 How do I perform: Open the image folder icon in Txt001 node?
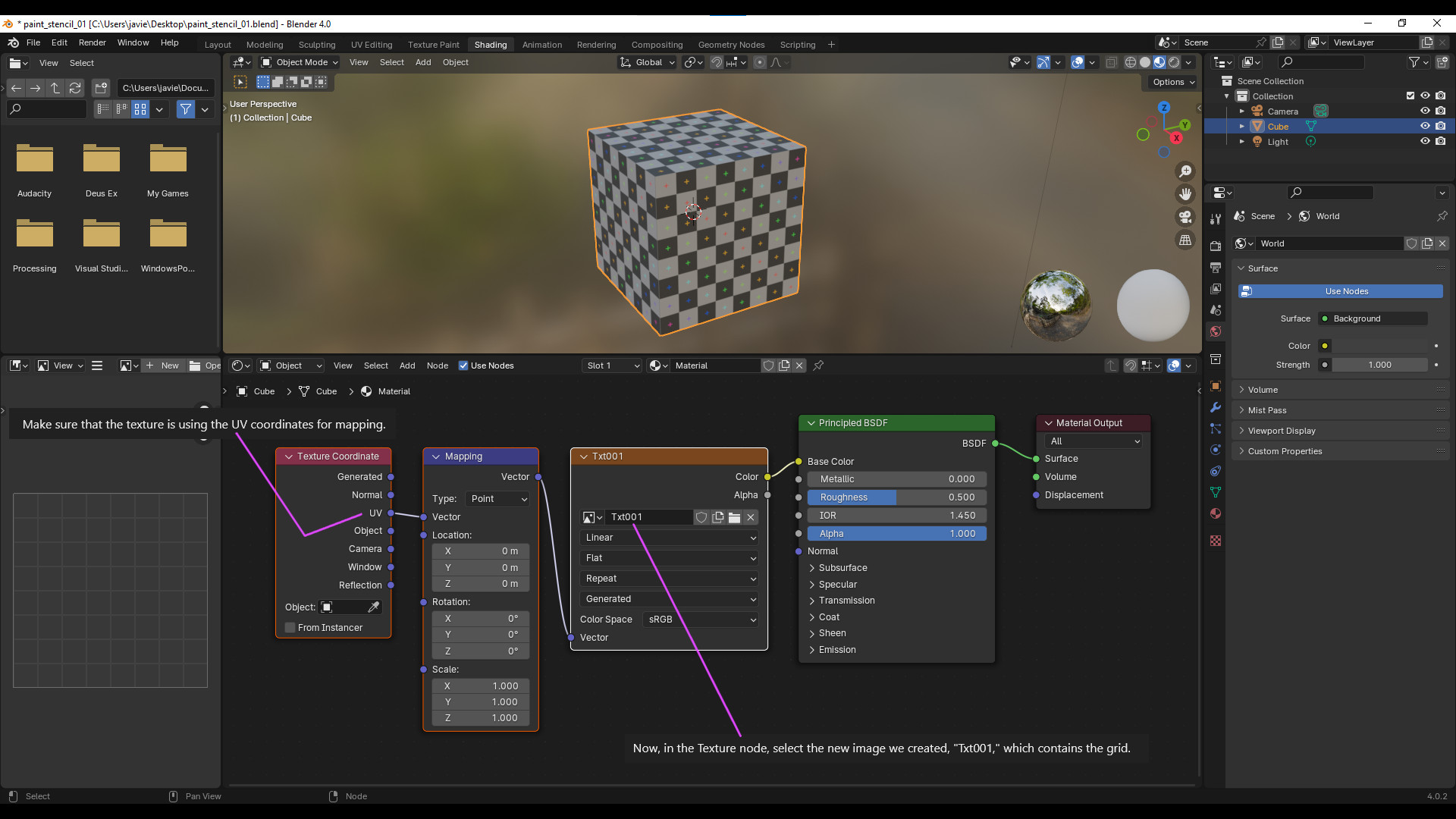[x=734, y=517]
